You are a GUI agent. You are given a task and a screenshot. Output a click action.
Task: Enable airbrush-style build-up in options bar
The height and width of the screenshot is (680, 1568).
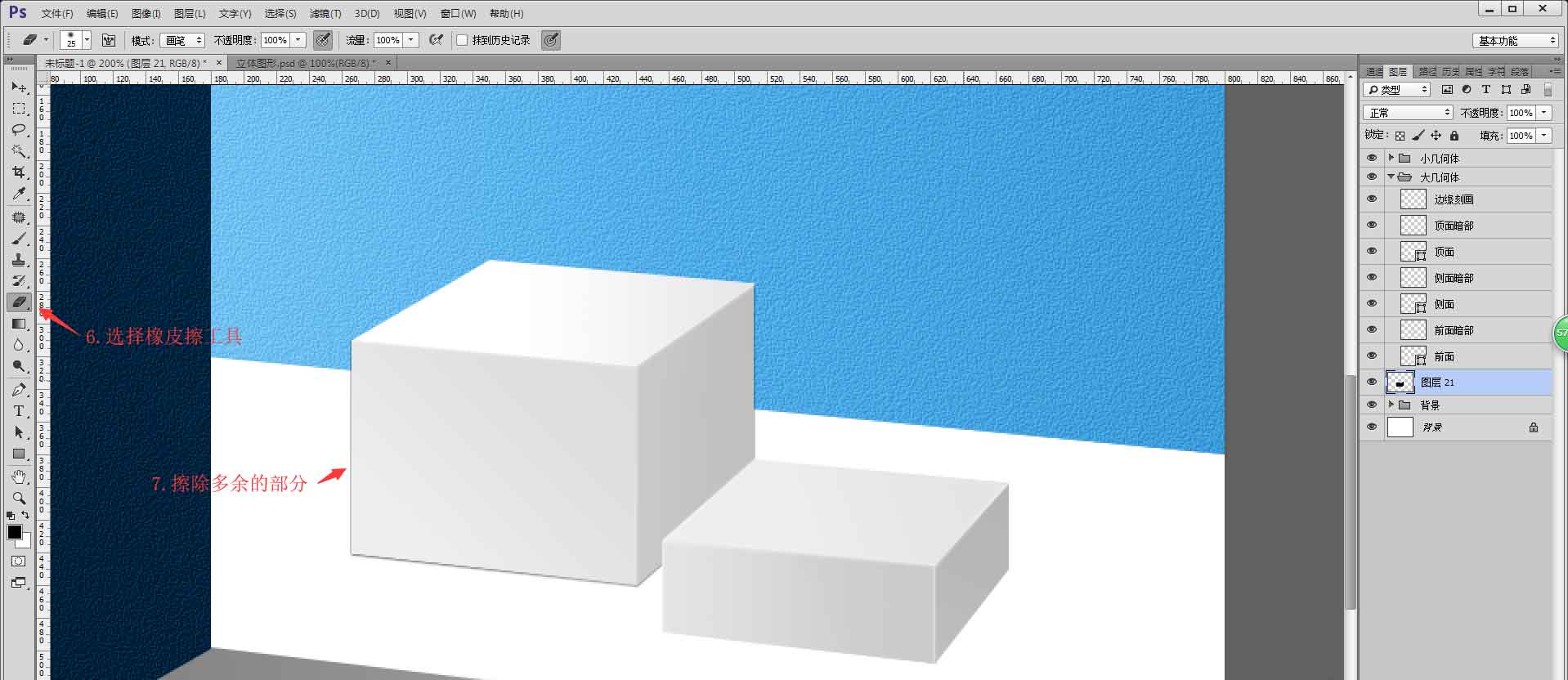pos(437,40)
